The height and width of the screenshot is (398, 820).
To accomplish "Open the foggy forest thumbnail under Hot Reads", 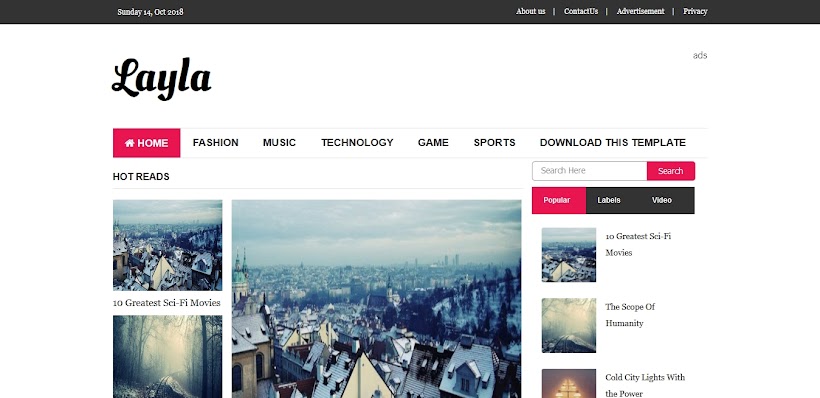I will pyautogui.click(x=167, y=357).
